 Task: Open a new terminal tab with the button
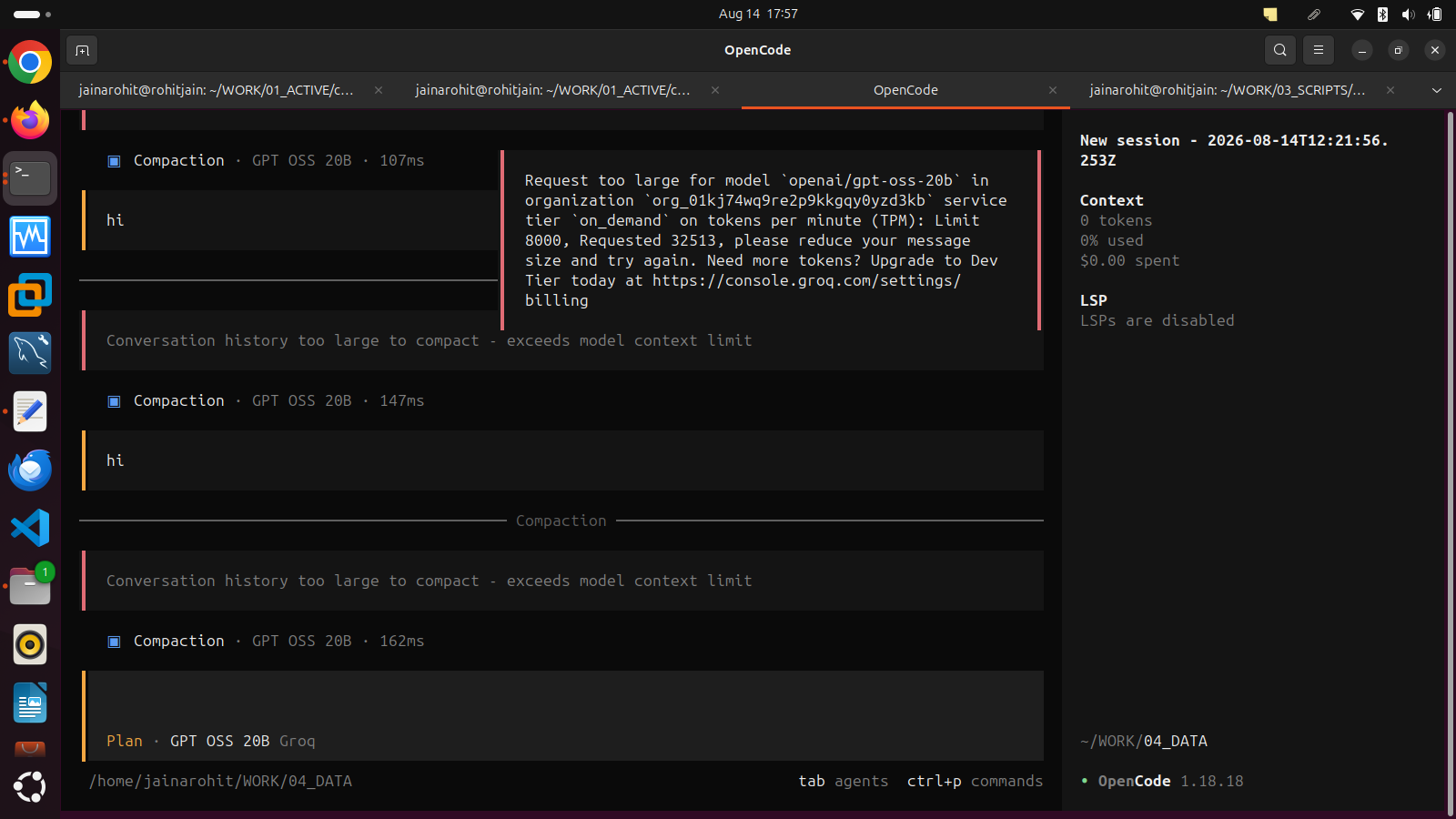coord(82,50)
